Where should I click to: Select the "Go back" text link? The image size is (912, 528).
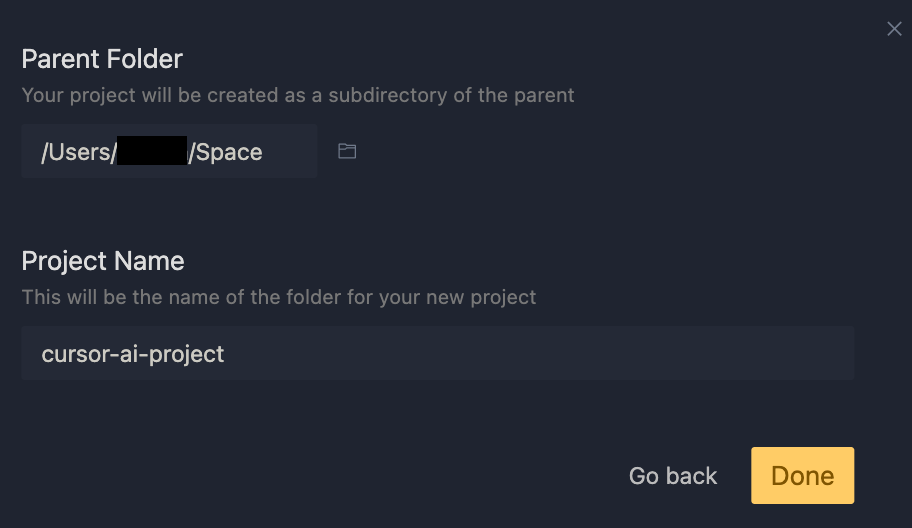click(673, 476)
